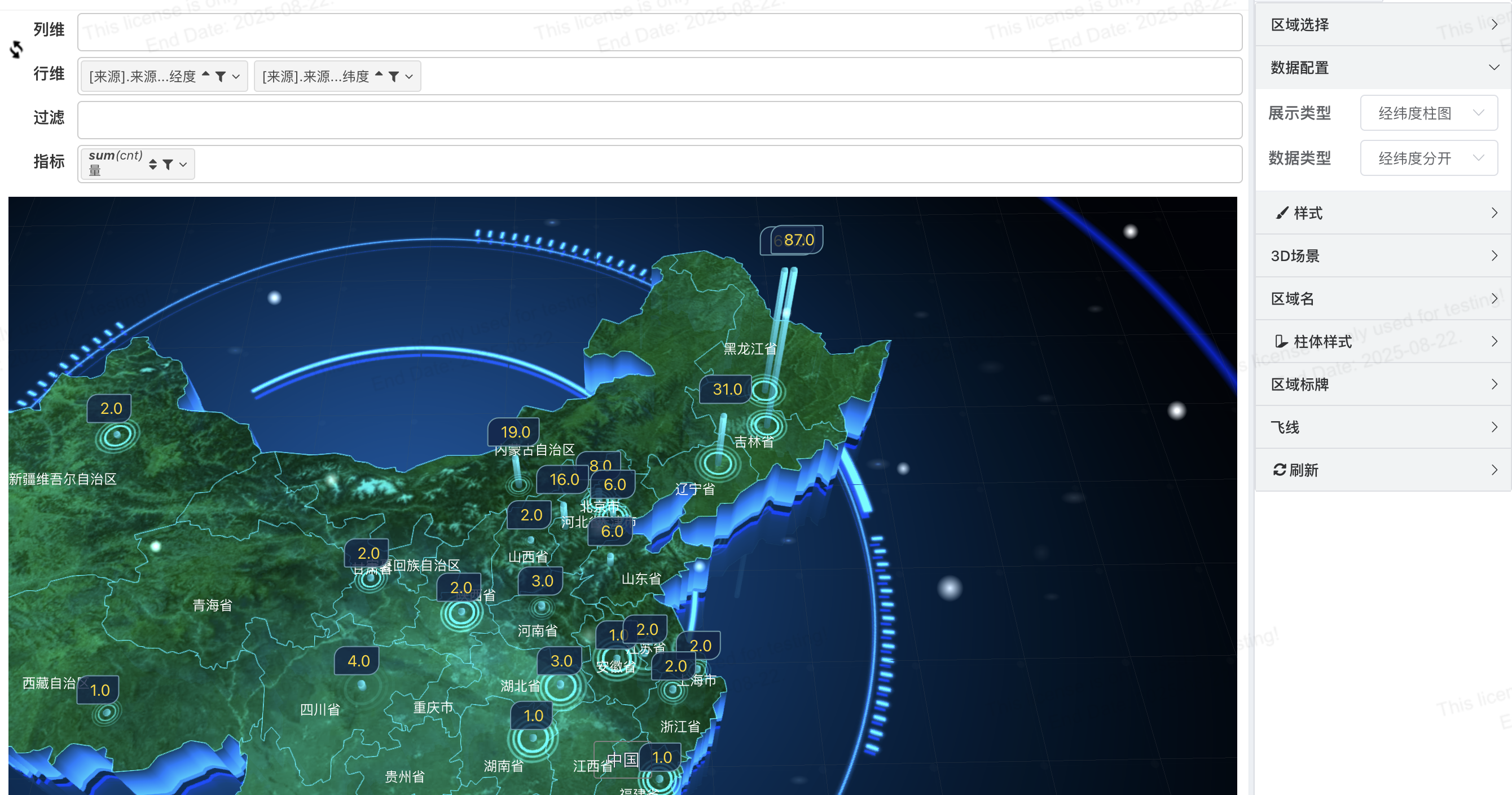
Task: Click the 吉林省 region label
Action: pyautogui.click(x=754, y=442)
